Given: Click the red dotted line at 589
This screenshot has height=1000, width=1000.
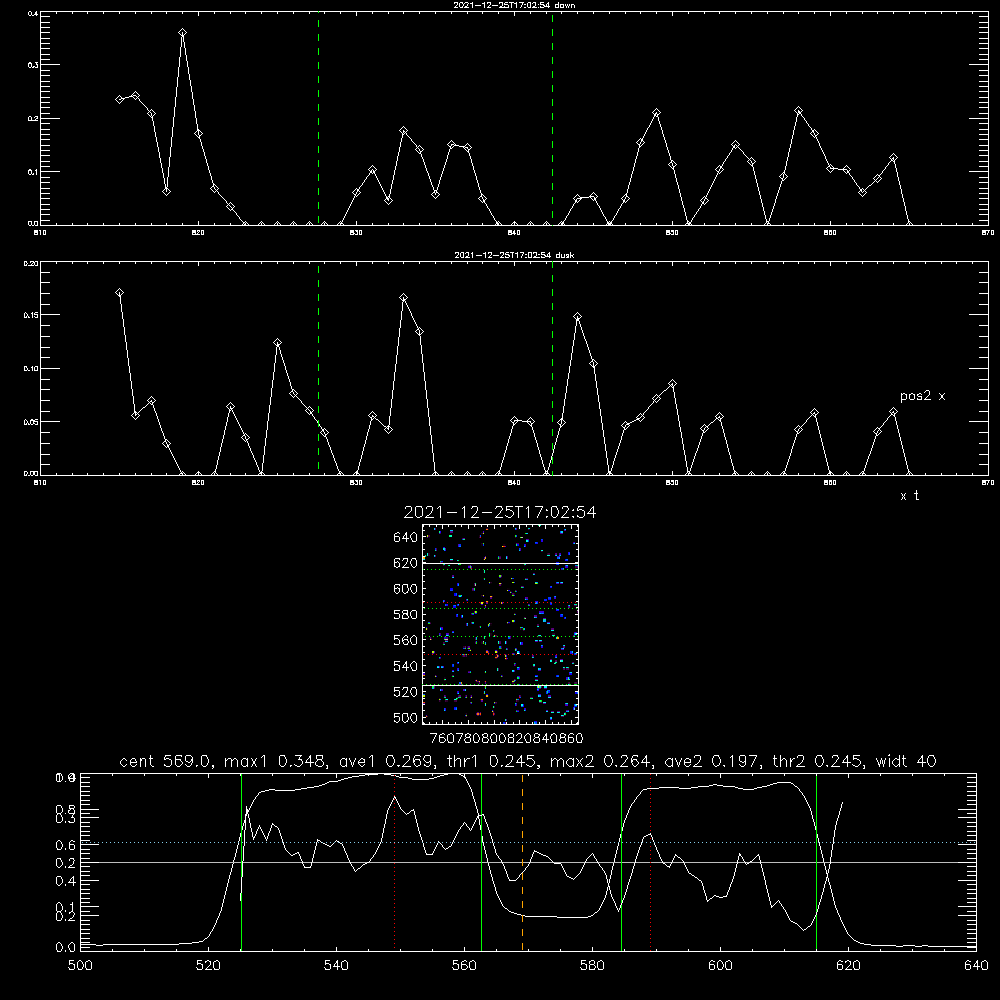Looking at the screenshot, I should pyautogui.click(x=651, y=862).
